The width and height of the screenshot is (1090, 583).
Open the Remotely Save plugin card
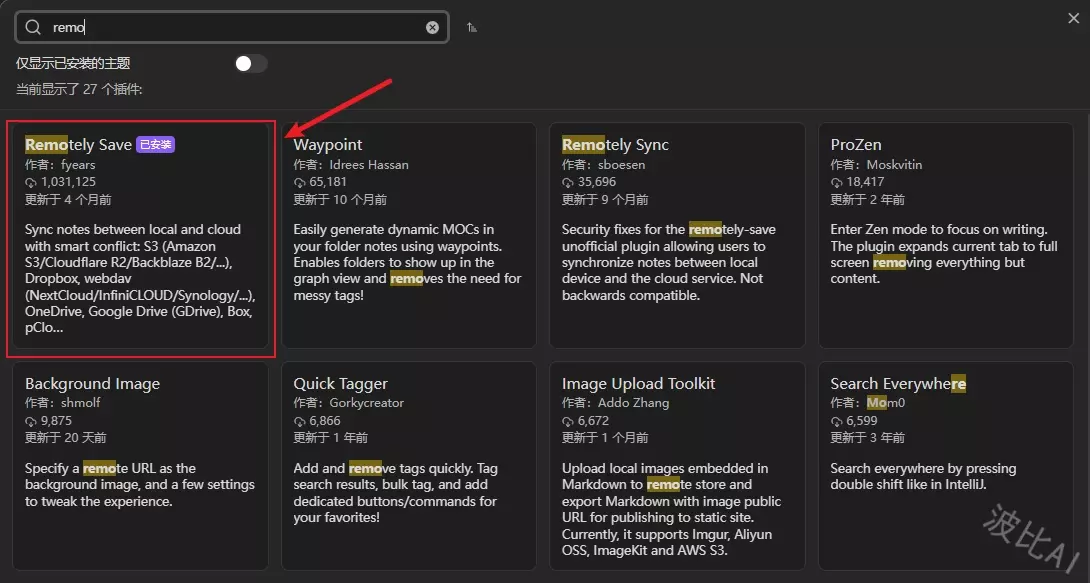tap(140, 236)
